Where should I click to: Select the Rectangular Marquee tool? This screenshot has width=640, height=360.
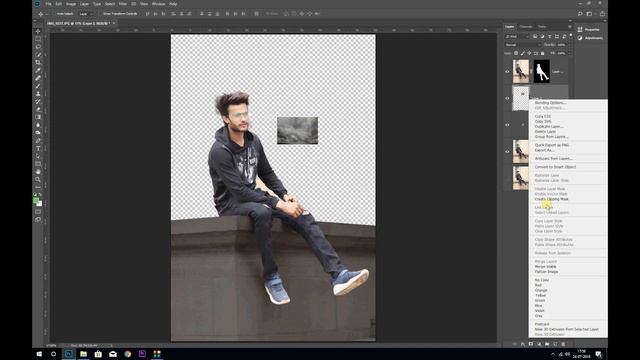[38, 39]
